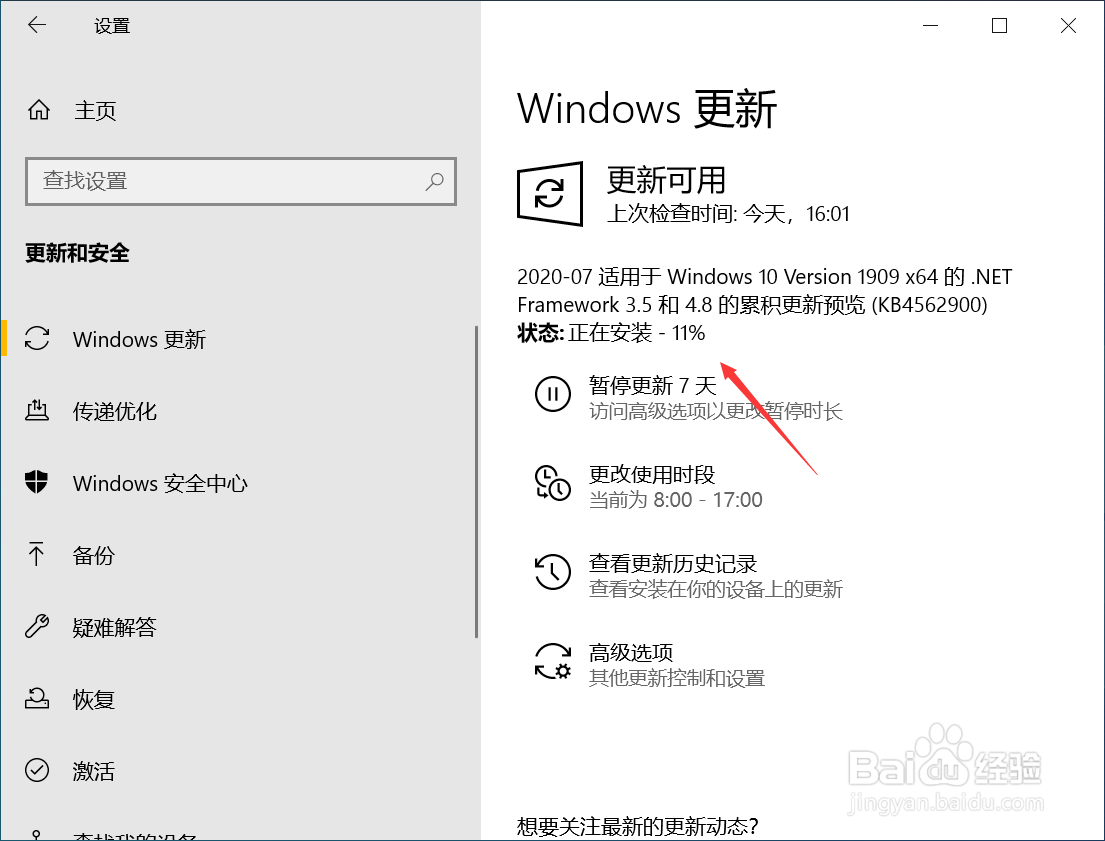Open the 疑难解答 wrench icon
The image size is (1105, 841).
point(37,626)
